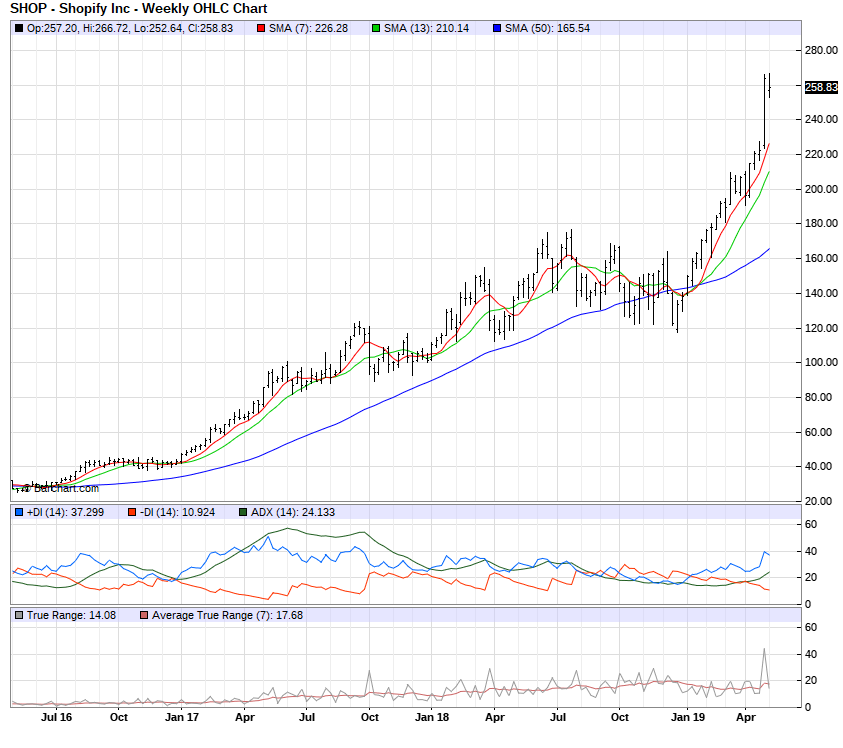Image resolution: width=843 pixels, height=748 pixels.
Task: Click the blue +DI (14) legend swatch
Action: [x=19, y=512]
